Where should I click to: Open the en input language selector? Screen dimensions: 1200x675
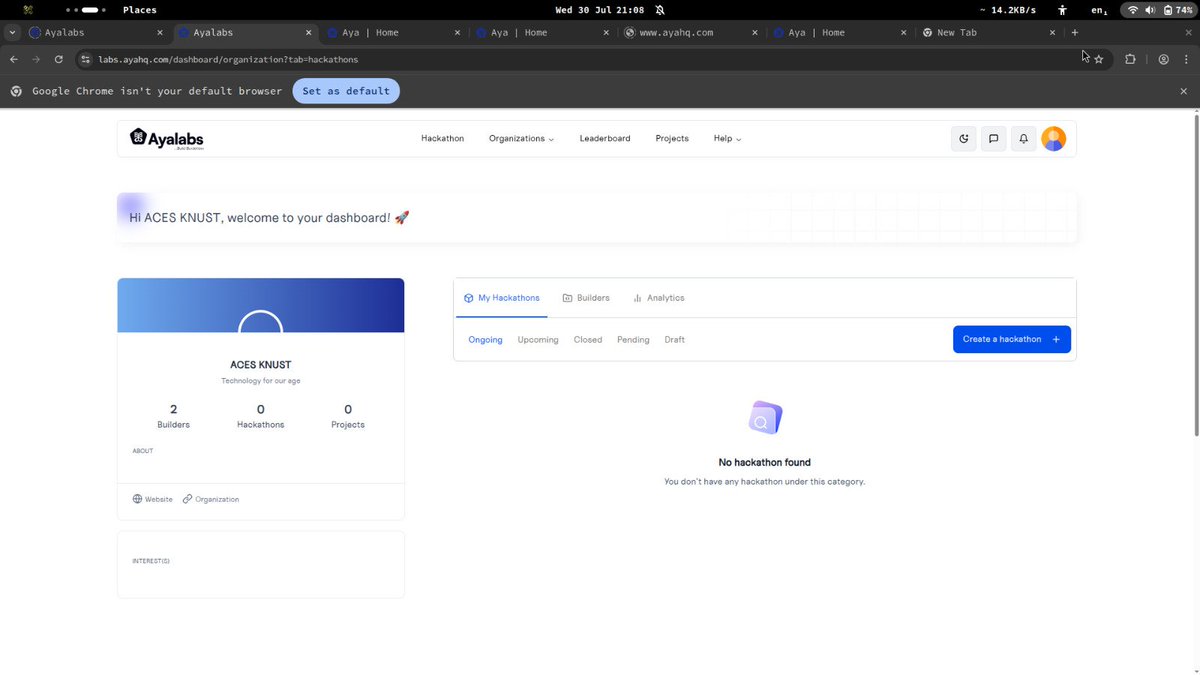pyautogui.click(x=1099, y=10)
